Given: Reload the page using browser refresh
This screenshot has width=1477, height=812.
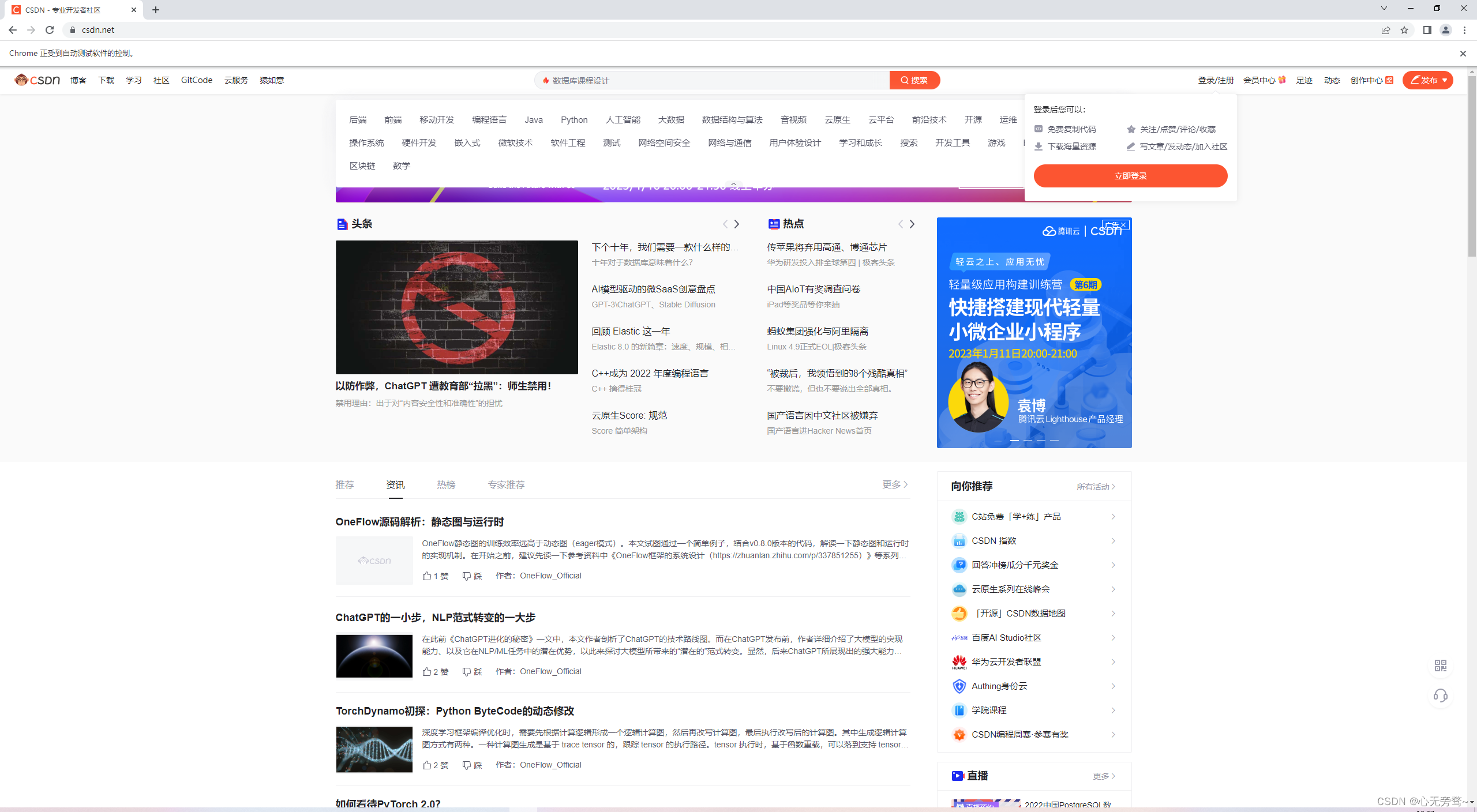Looking at the screenshot, I should [50, 30].
